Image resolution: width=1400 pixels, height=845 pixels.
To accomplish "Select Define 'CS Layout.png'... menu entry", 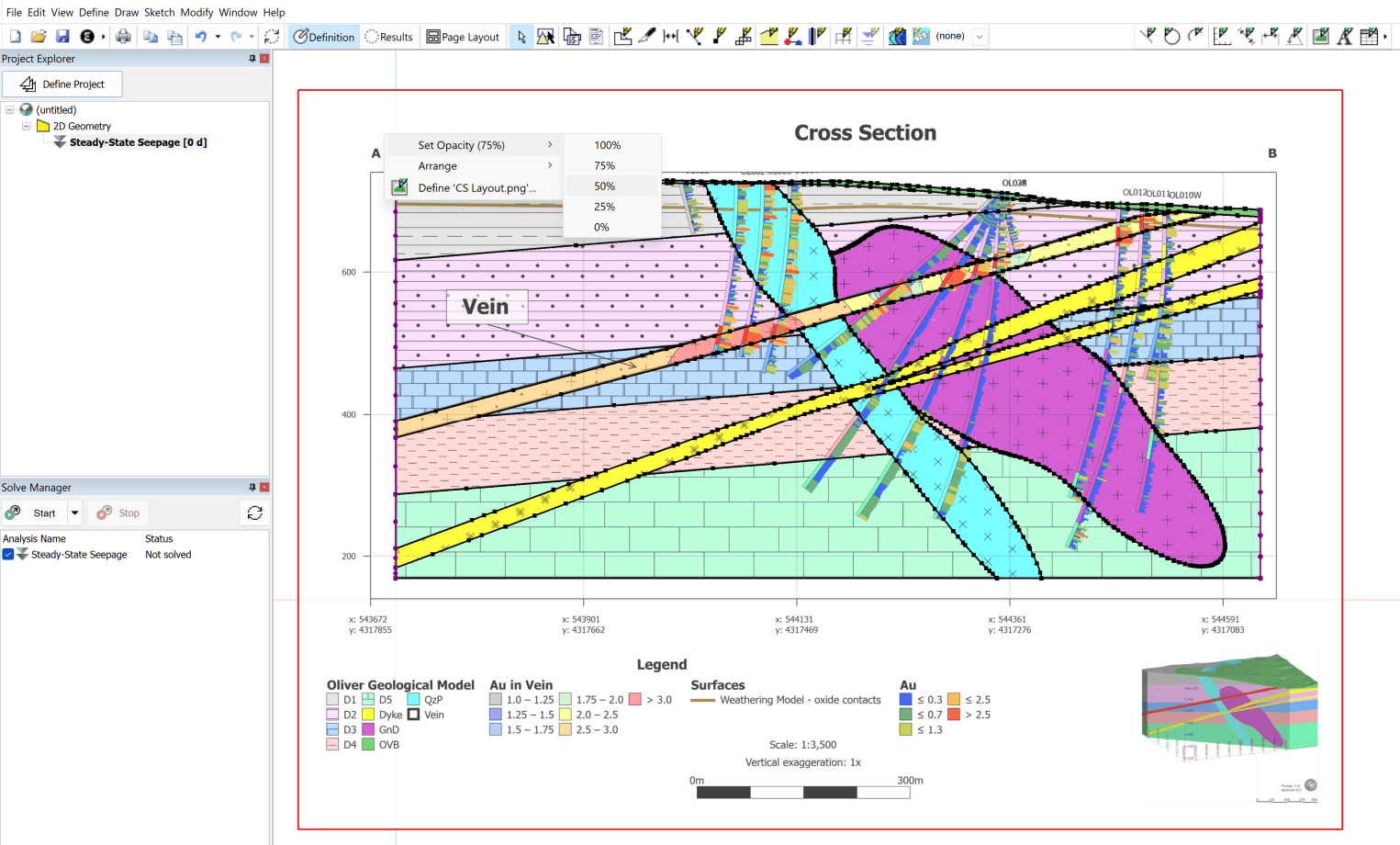I will tap(473, 187).
